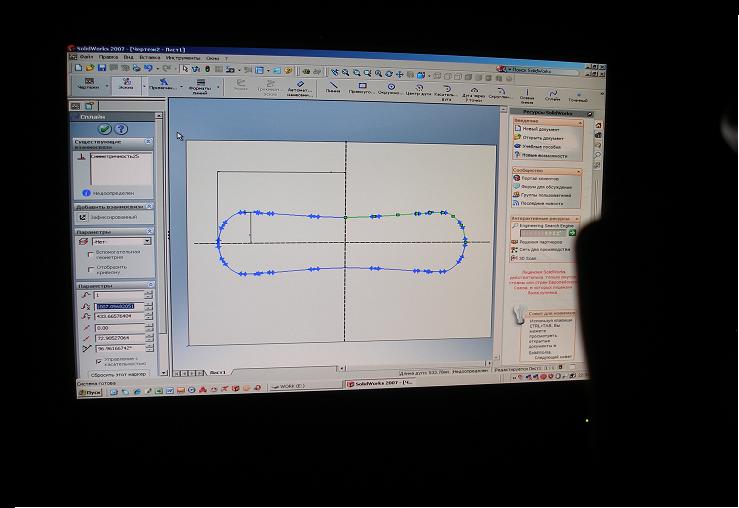Click the Windows Пуск start button
The image size is (739, 508).
click(92, 393)
